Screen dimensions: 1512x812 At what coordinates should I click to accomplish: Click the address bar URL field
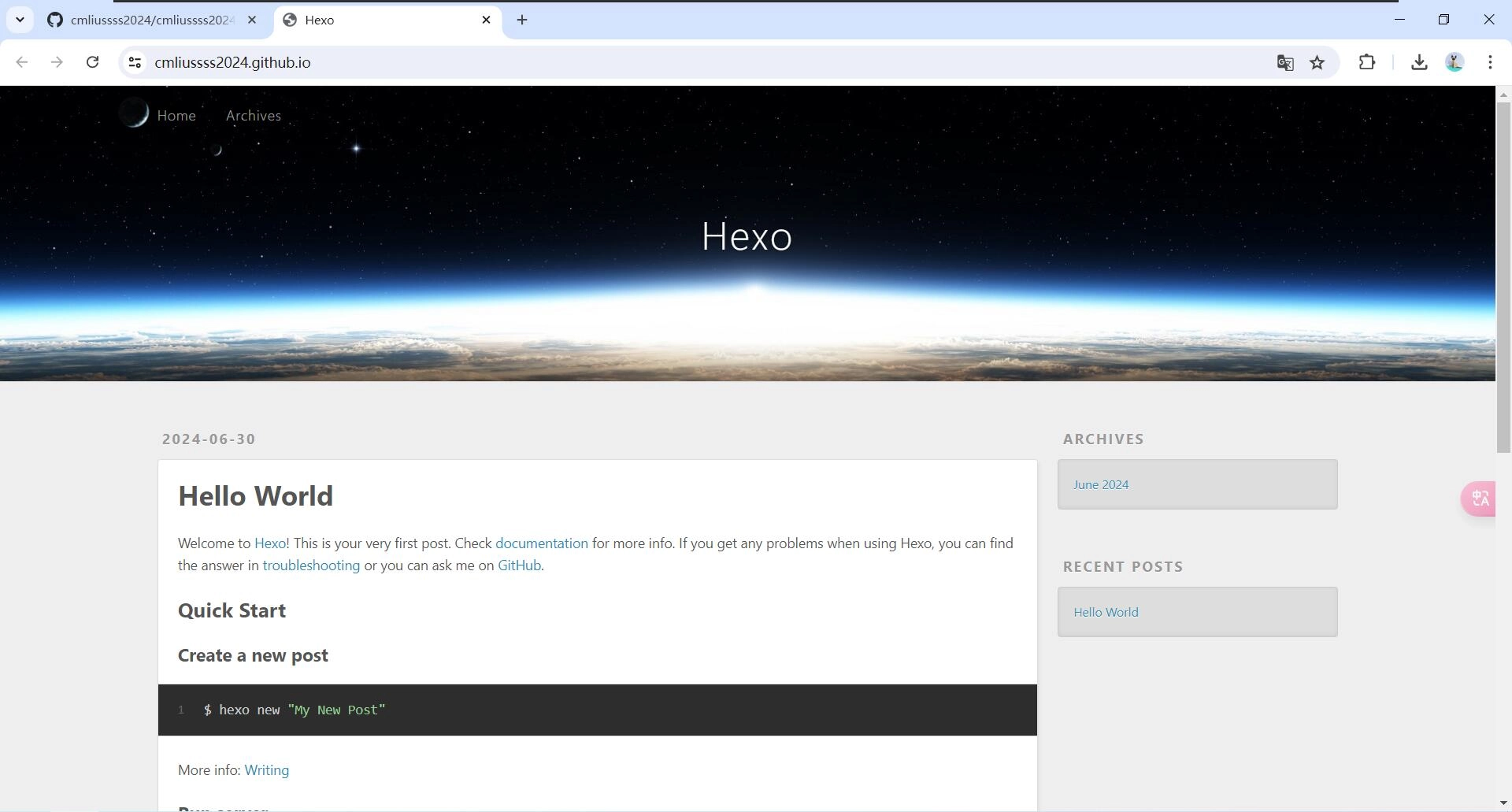click(x=630, y=62)
